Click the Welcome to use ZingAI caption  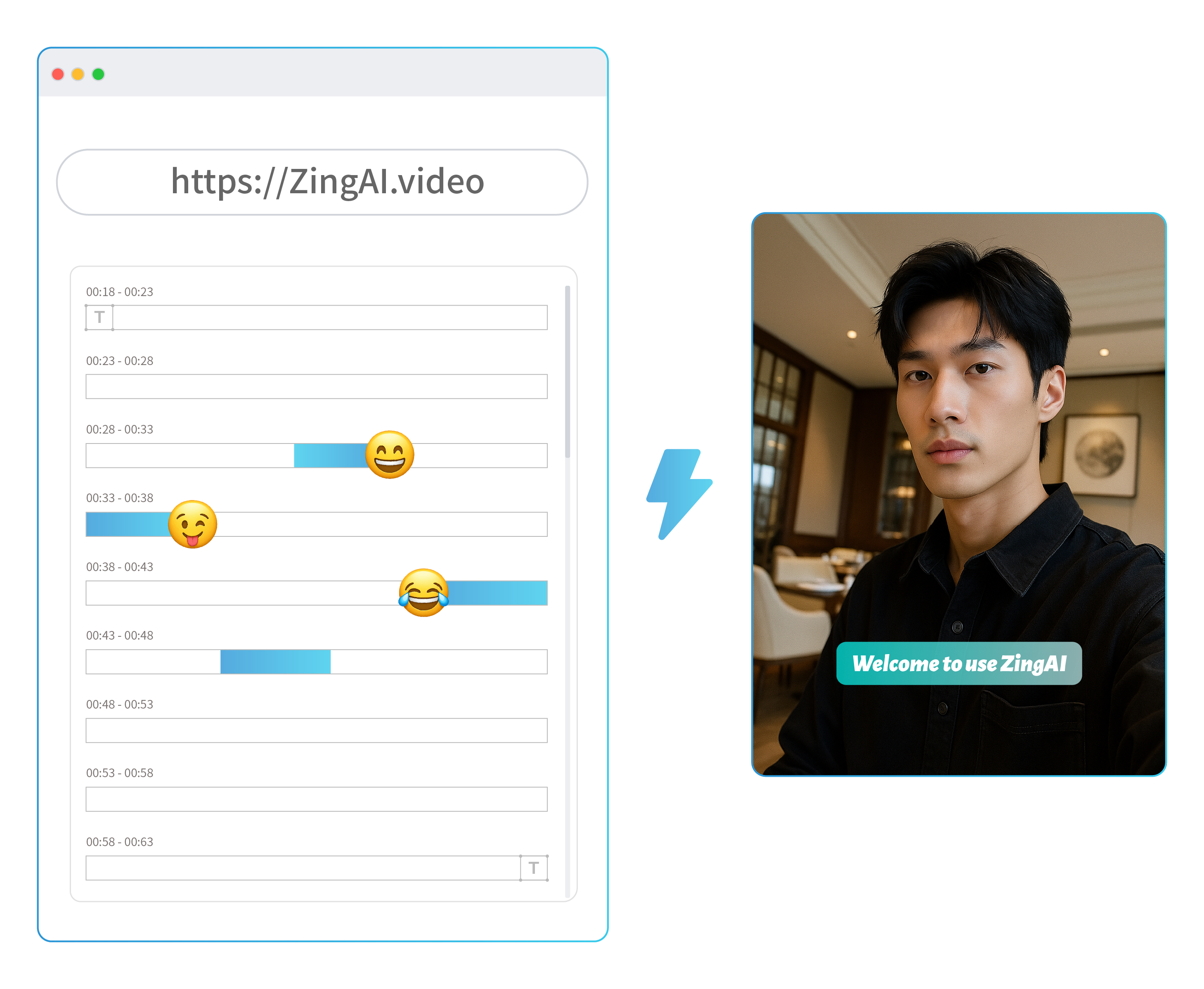pos(958,663)
